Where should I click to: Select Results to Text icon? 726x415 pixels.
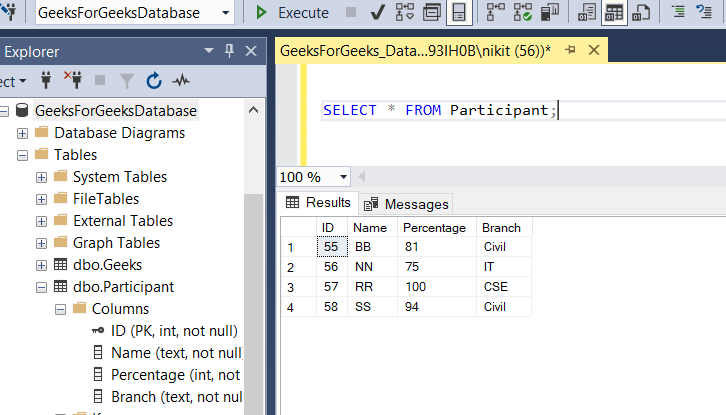click(x=587, y=13)
